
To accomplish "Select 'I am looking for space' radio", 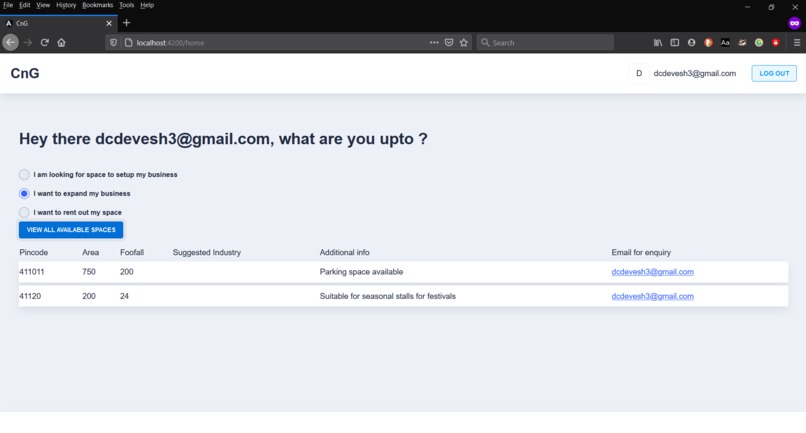I will (x=24, y=175).
